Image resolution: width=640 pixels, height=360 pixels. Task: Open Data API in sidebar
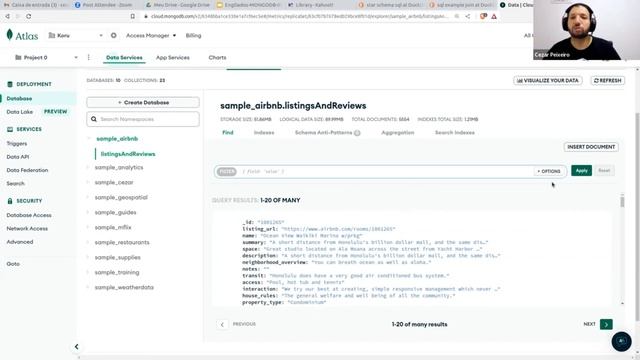[18, 157]
